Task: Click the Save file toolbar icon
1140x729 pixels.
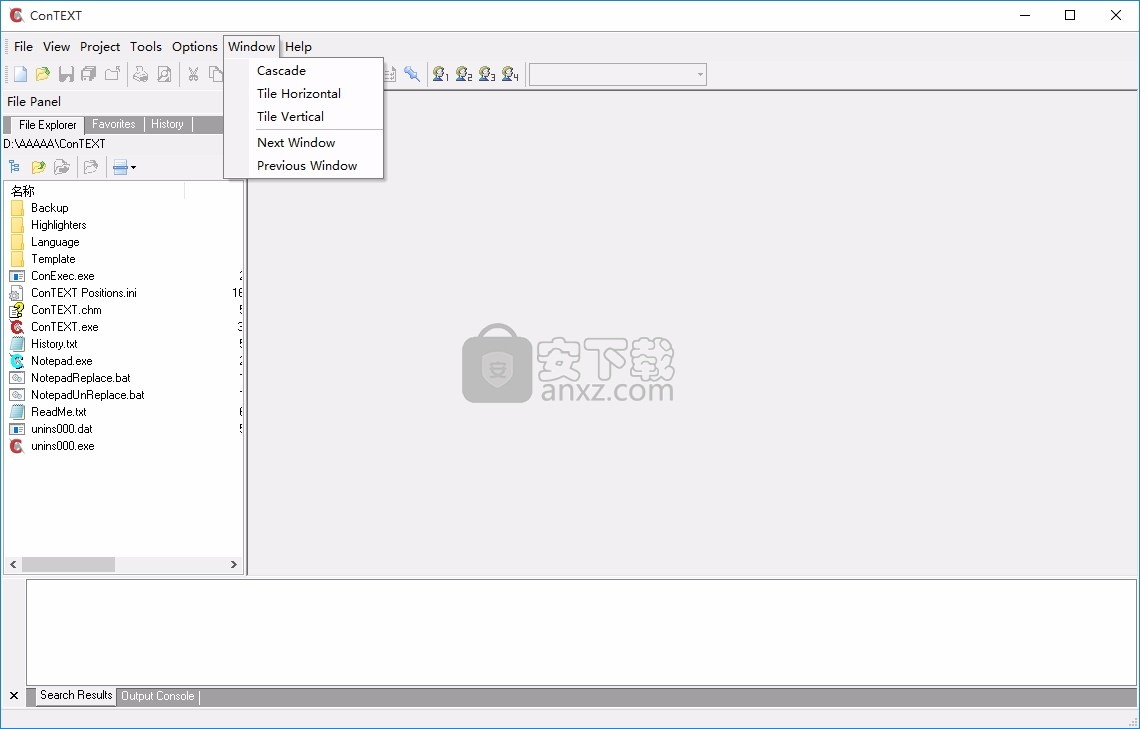Action: [66, 74]
